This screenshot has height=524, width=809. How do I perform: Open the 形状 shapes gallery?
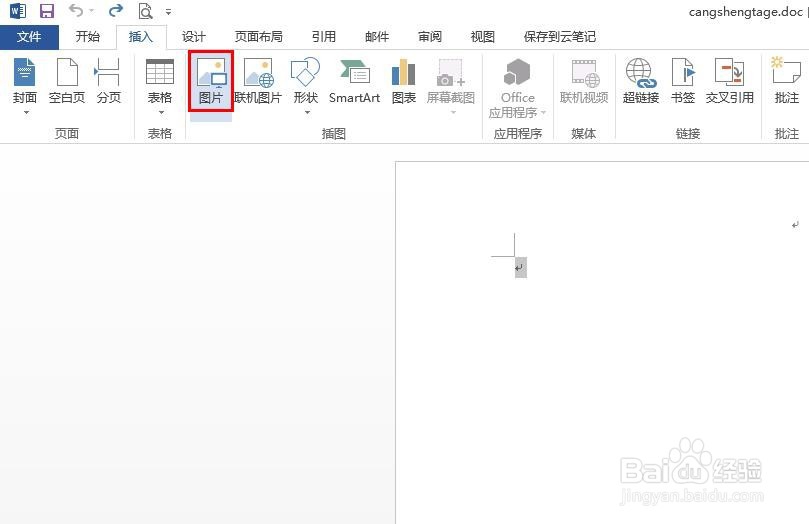pos(305,80)
